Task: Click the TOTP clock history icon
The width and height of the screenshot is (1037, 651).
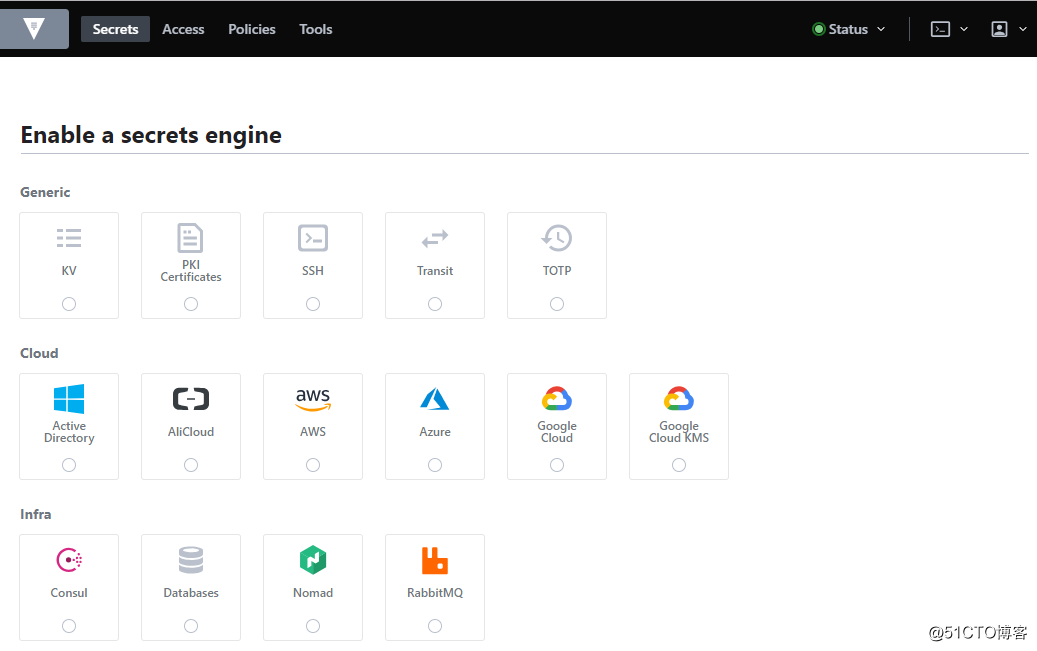Action: 557,238
